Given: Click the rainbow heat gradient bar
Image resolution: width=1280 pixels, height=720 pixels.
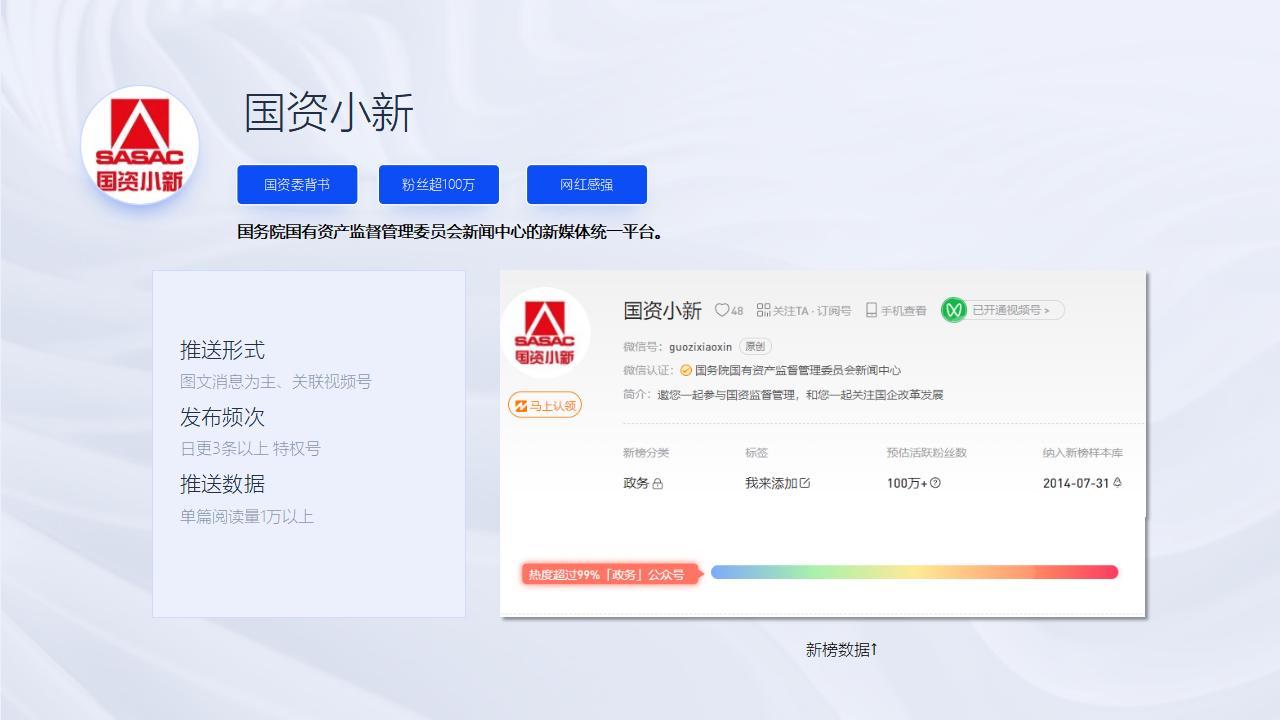Looking at the screenshot, I should pyautogui.click(x=914, y=572).
